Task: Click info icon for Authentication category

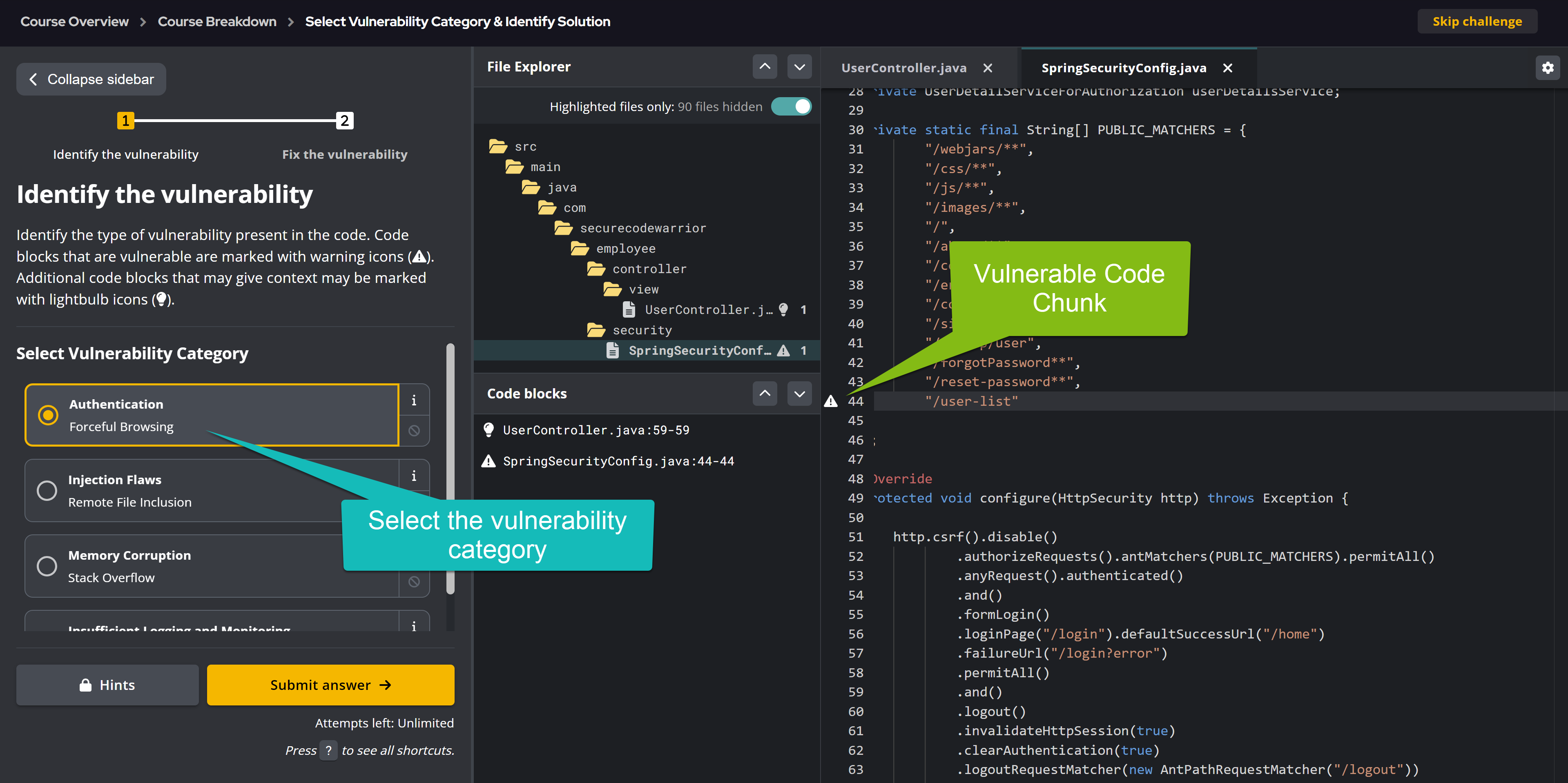Action: pyautogui.click(x=414, y=400)
